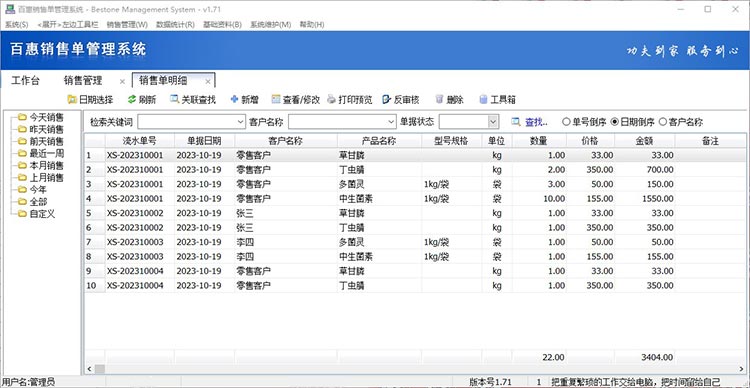750x388 pixels.
Task: Click the 刷新 refresh icon
Action: point(132,100)
